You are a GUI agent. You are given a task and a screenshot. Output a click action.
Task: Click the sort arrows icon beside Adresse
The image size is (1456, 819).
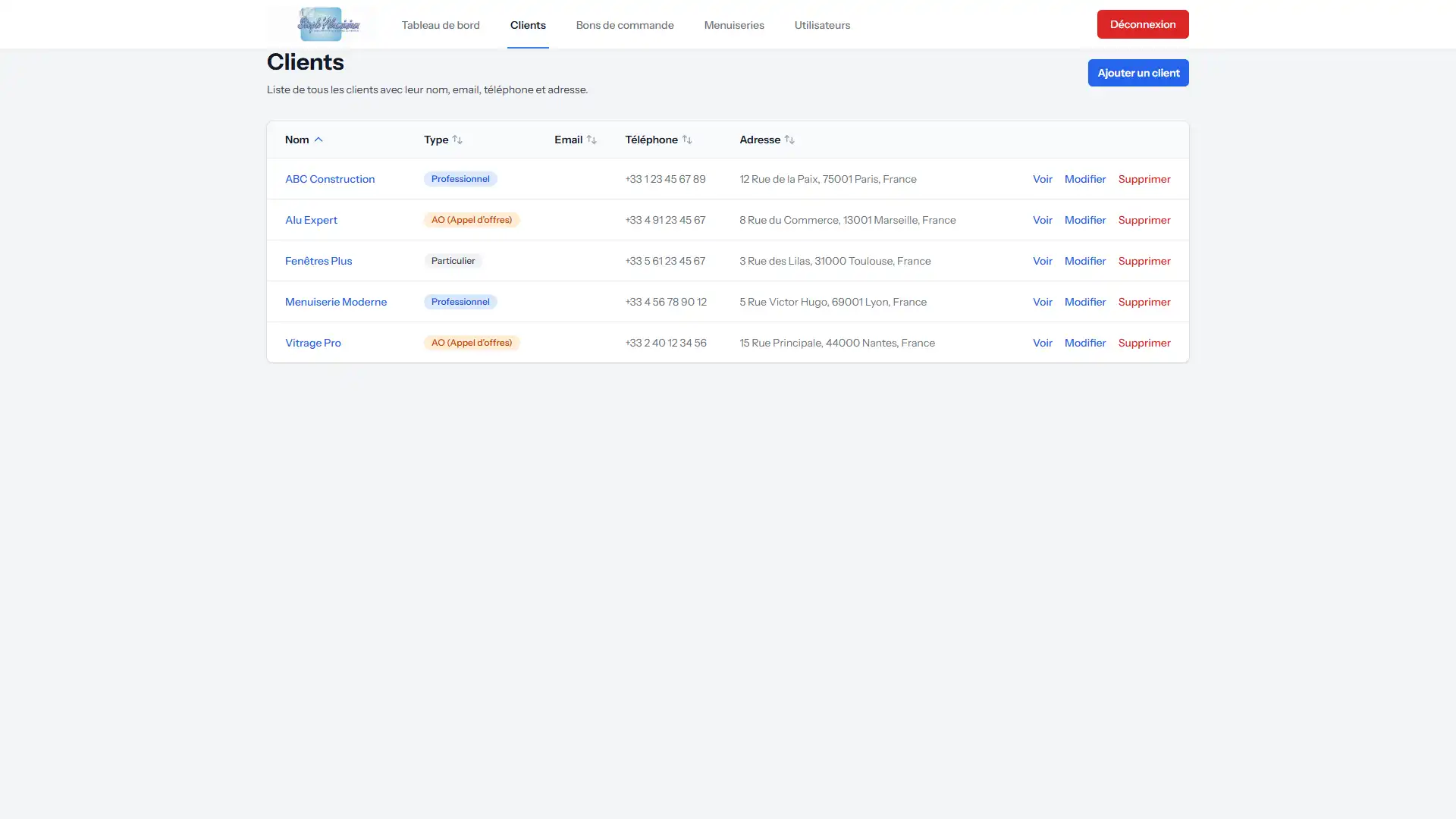[789, 140]
